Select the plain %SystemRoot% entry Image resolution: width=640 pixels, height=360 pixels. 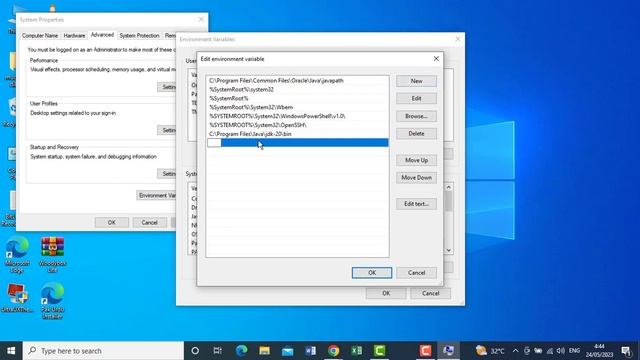[298, 98]
